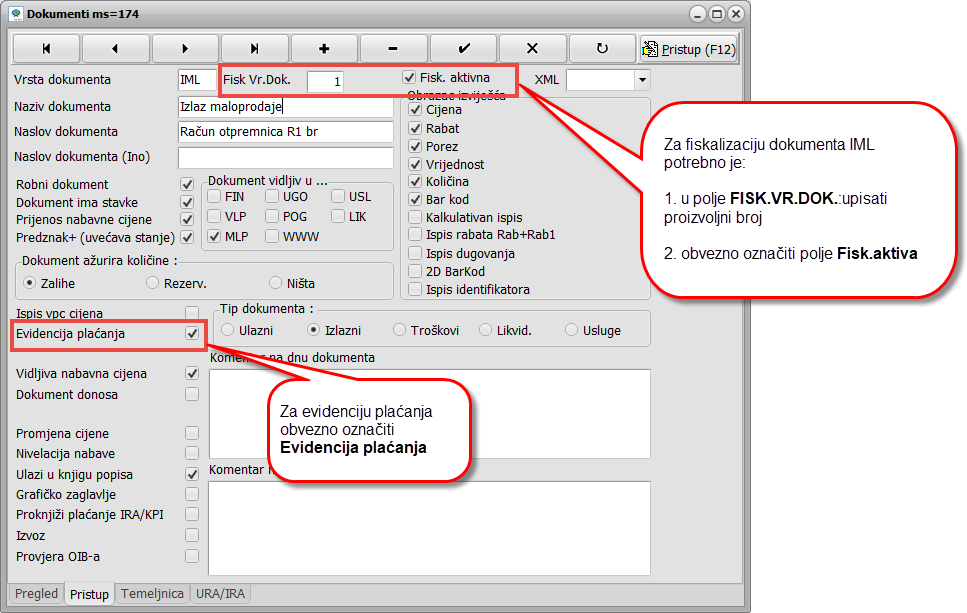
Task: Toggle the Količina checkbox
Action: click(x=415, y=181)
